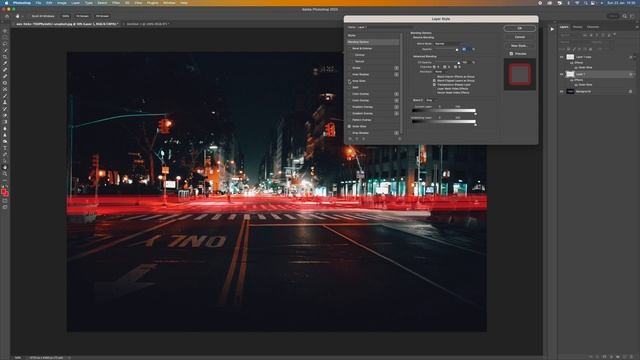640x360 pixels.
Task: Select the Eyedropper tool
Action: 5,63
